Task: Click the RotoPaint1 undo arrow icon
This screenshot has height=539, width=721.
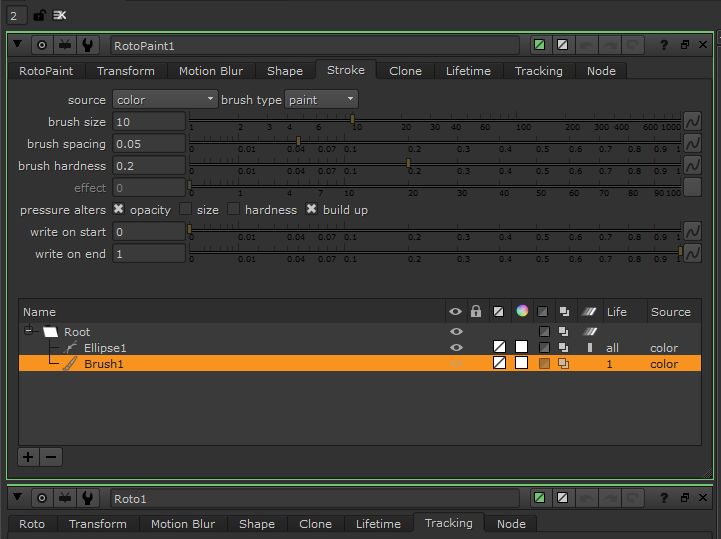Action: 586,45
